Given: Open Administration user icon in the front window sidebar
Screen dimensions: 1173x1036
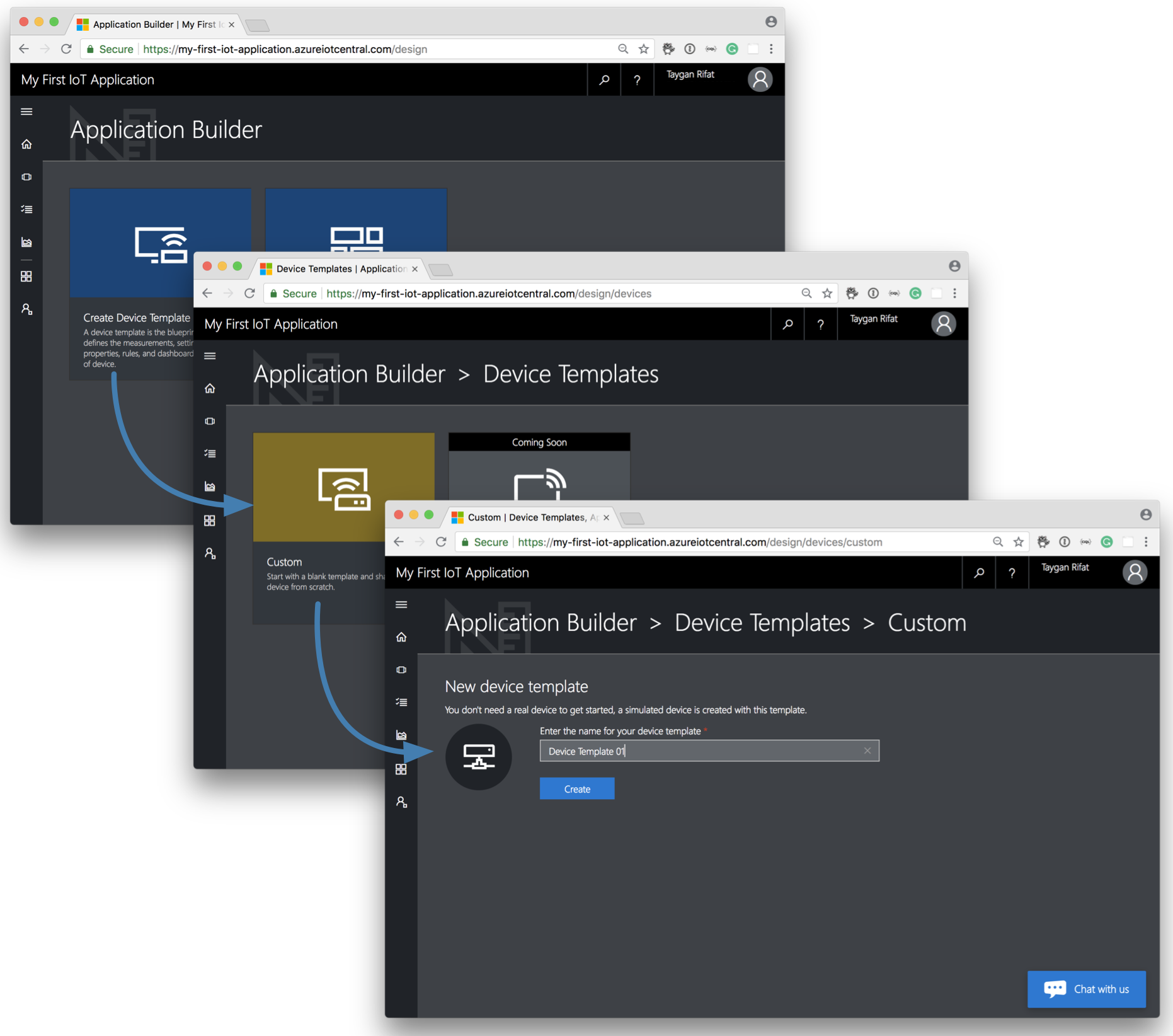Looking at the screenshot, I should pos(401,802).
